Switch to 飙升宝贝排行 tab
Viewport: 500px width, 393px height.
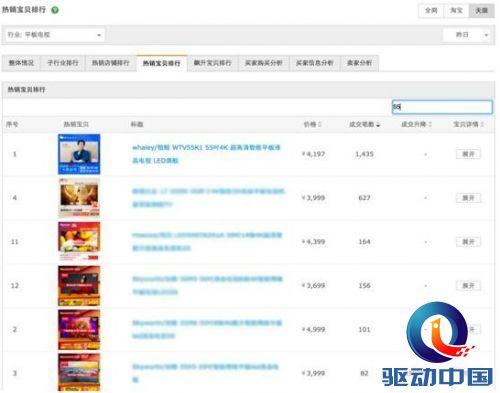tap(213, 63)
